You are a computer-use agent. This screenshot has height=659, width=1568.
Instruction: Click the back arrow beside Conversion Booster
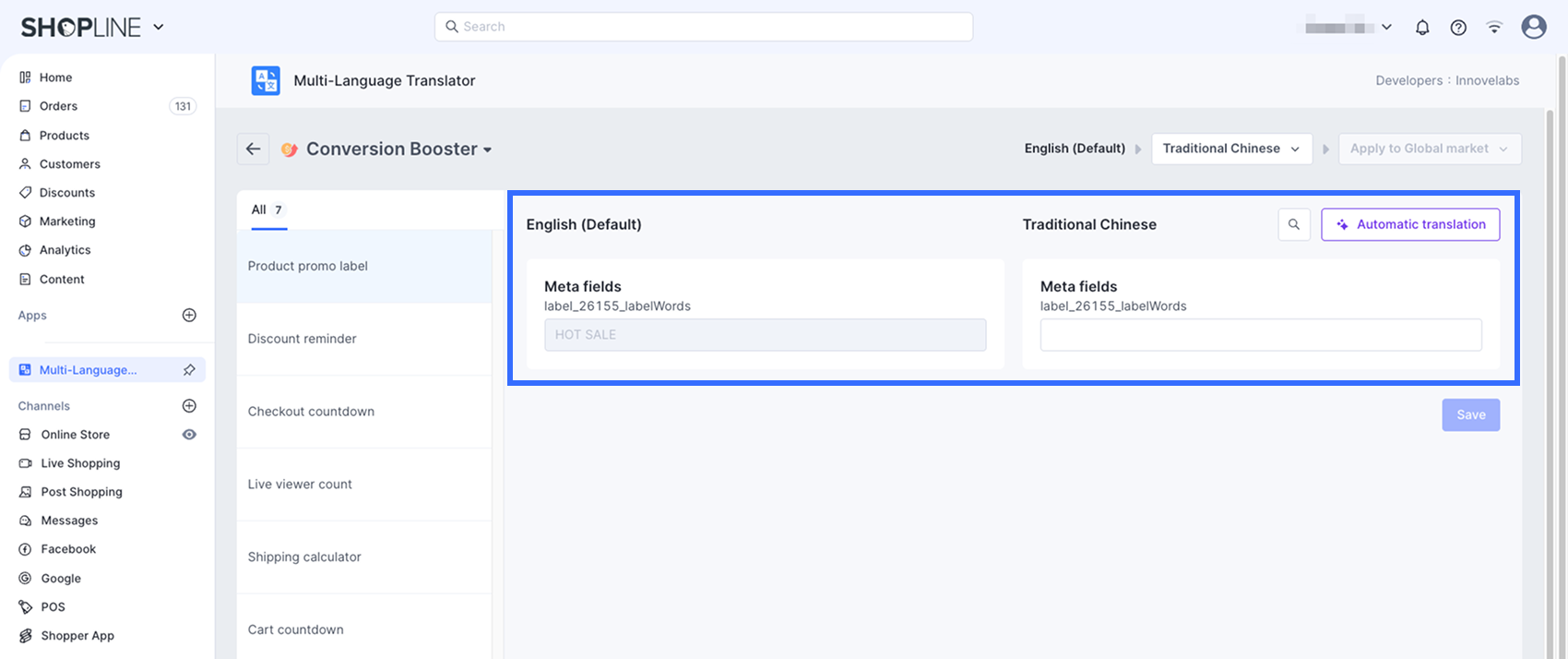tap(253, 149)
